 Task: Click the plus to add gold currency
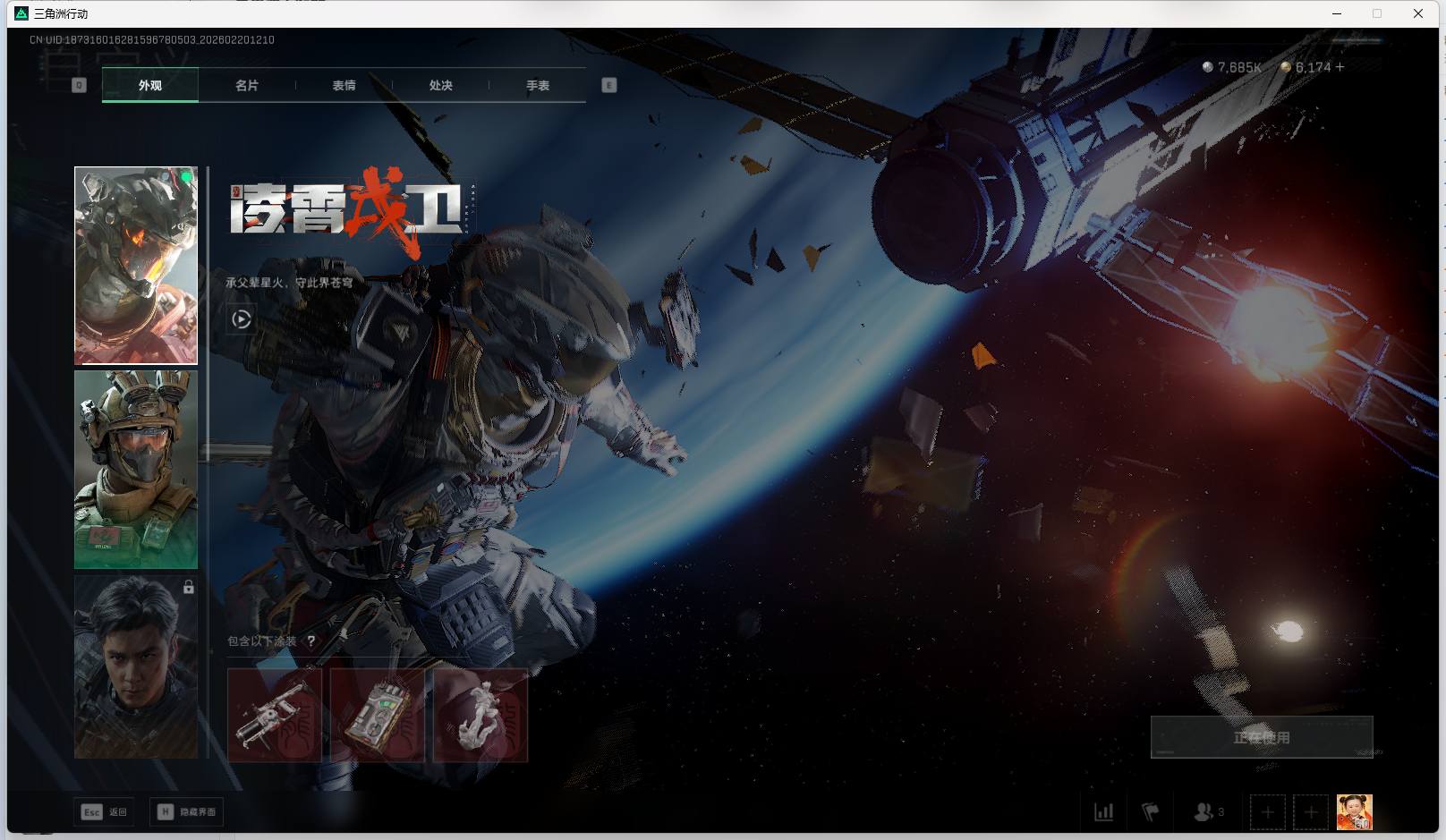click(1340, 67)
